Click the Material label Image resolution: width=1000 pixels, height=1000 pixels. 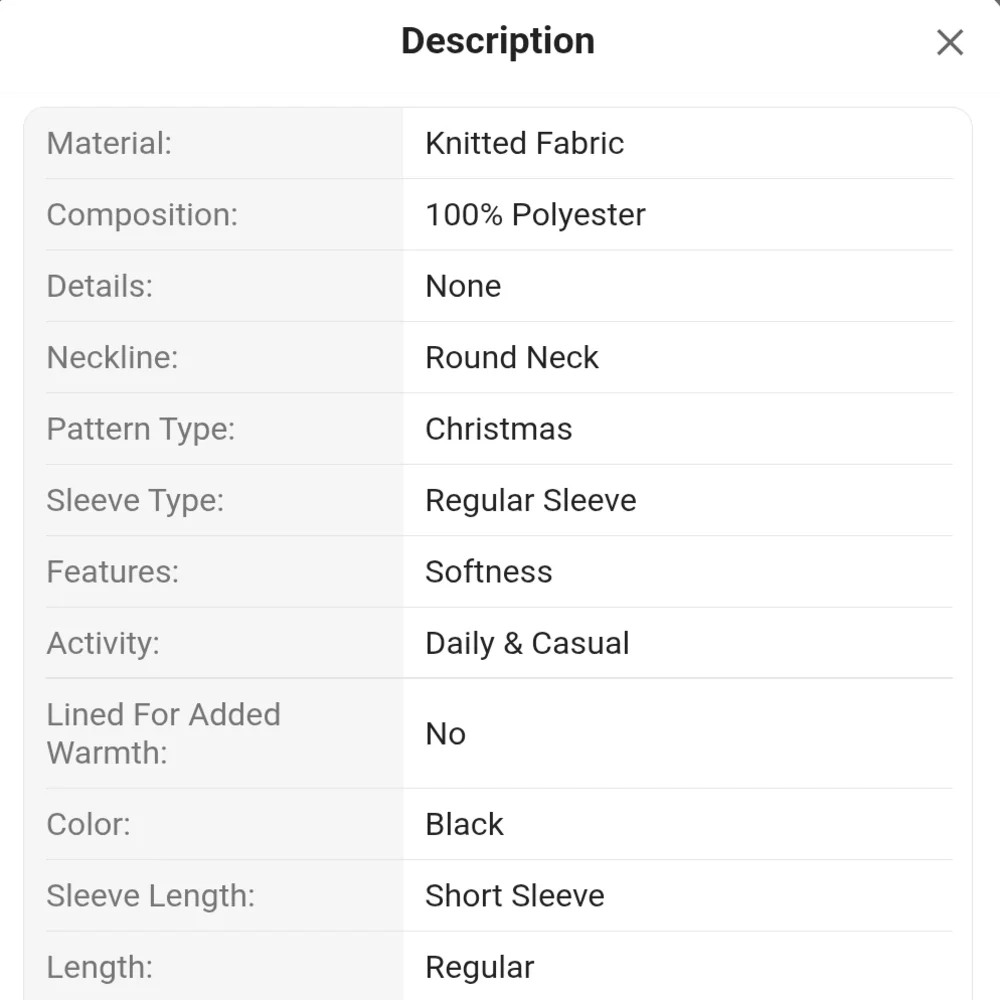coord(109,143)
